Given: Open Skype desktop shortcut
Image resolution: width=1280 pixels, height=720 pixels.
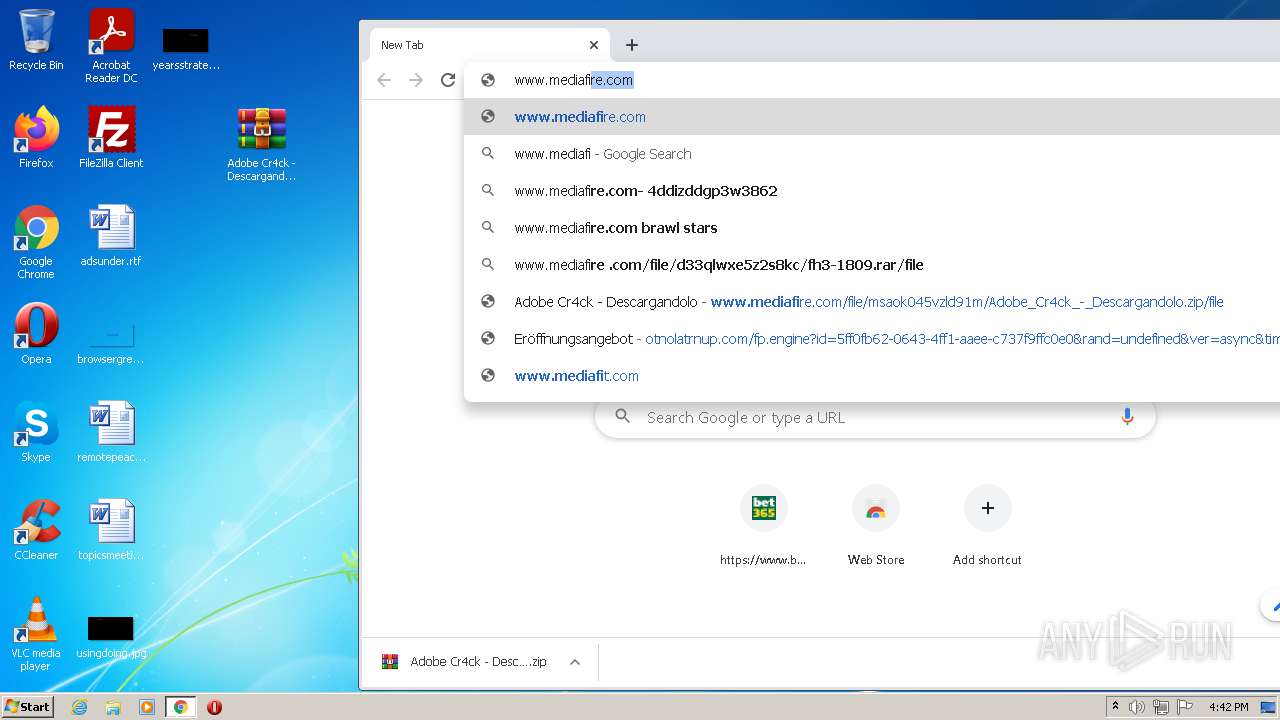Looking at the screenshot, I should pyautogui.click(x=36, y=431).
